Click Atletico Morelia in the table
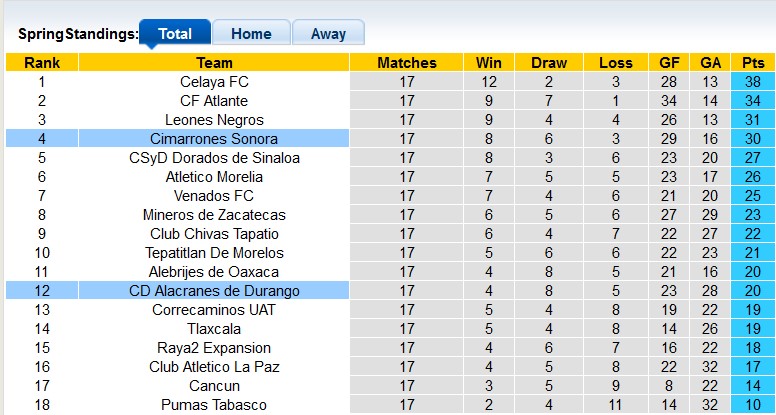This screenshot has height=415, width=776. pos(214,177)
